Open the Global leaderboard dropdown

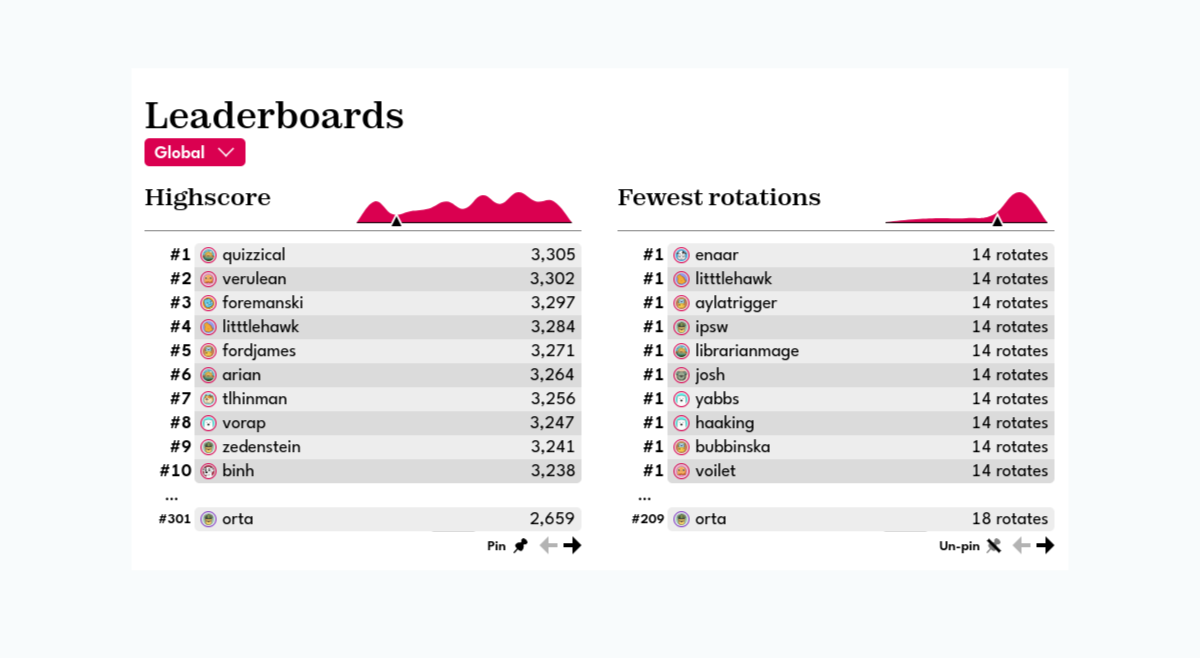tap(194, 152)
